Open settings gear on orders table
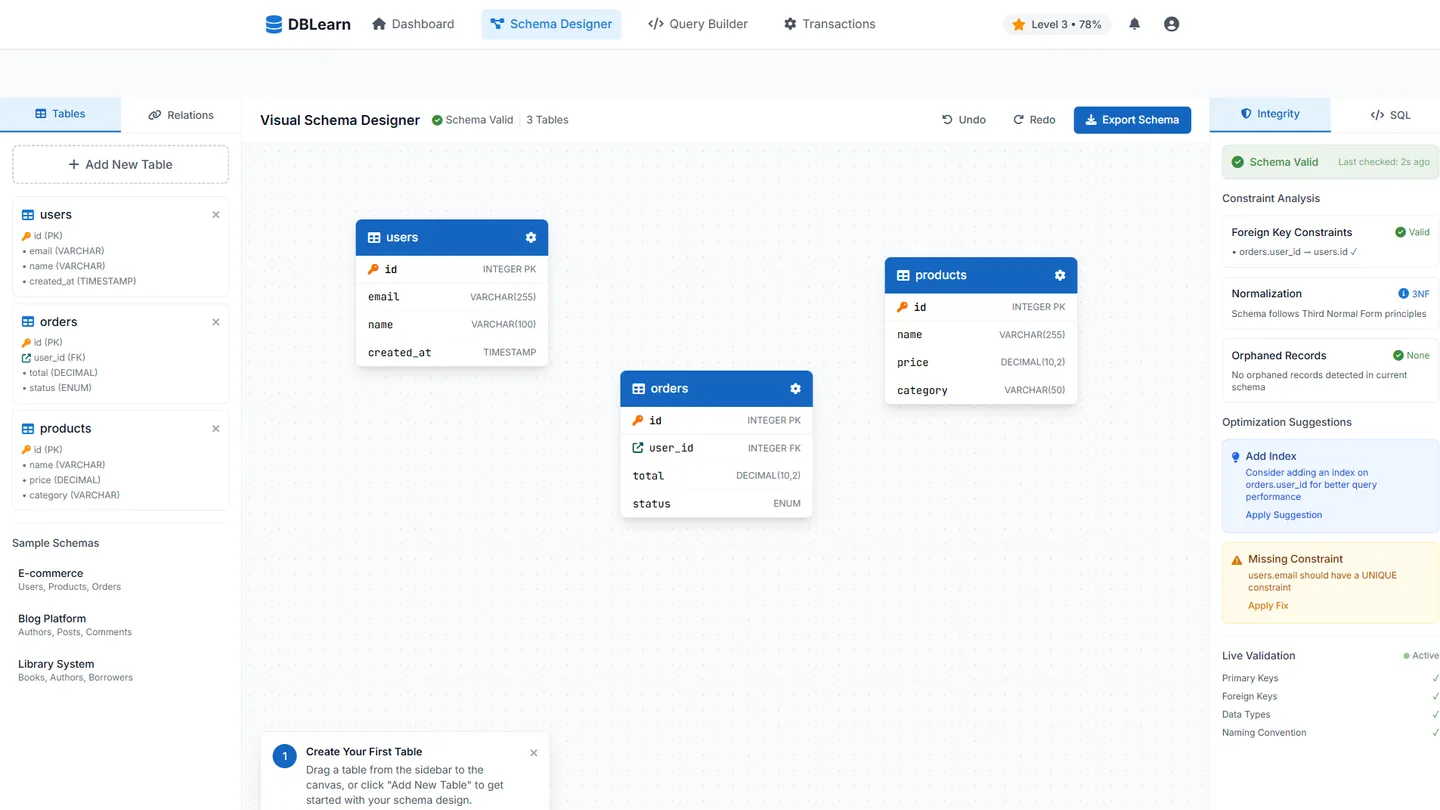This screenshot has height=810, width=1440. click(x=796, y=389)
